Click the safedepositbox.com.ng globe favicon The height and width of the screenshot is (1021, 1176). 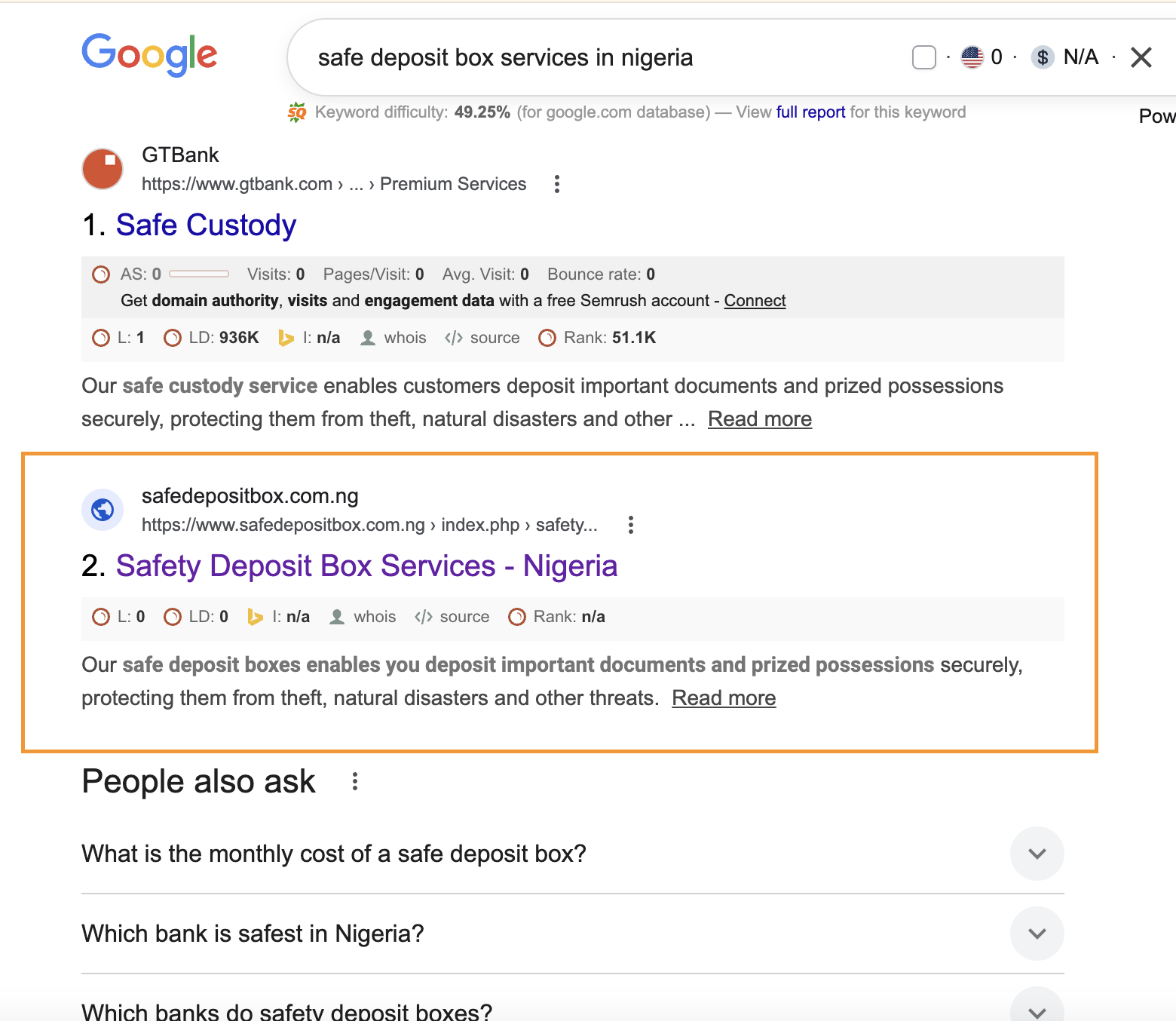[103, 510]
